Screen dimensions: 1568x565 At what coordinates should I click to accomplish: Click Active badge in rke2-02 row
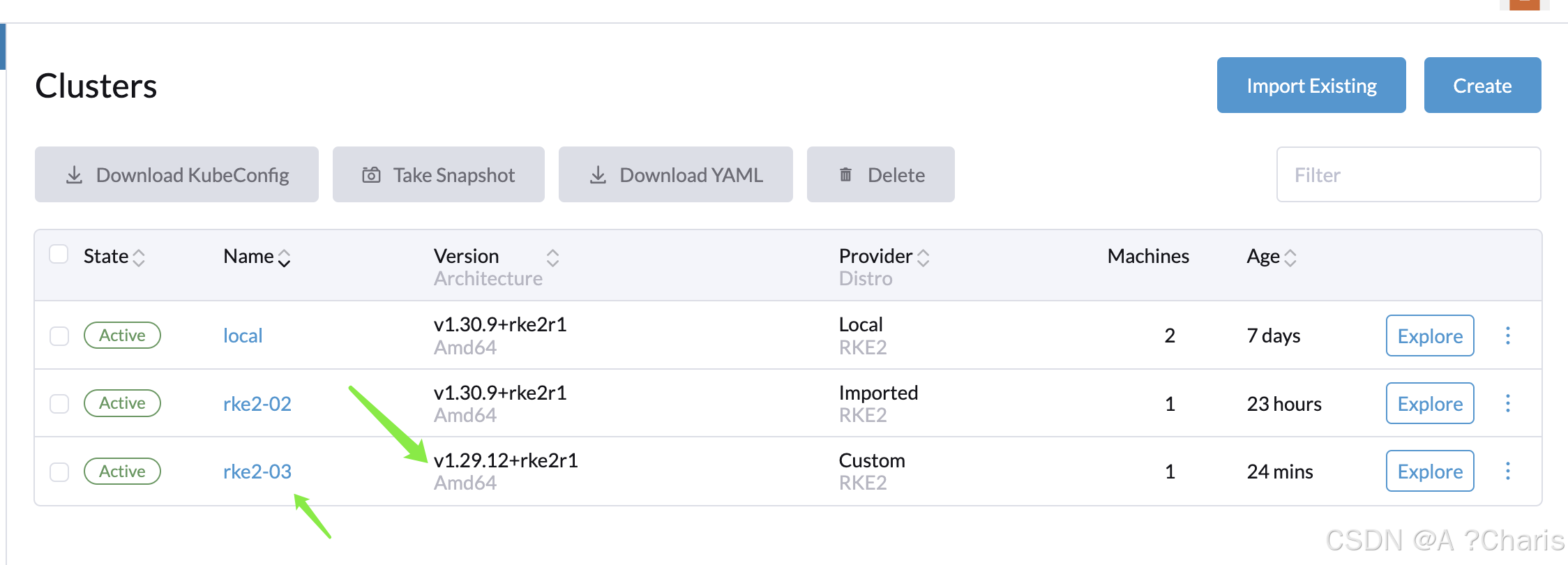[x=122, y=402]
